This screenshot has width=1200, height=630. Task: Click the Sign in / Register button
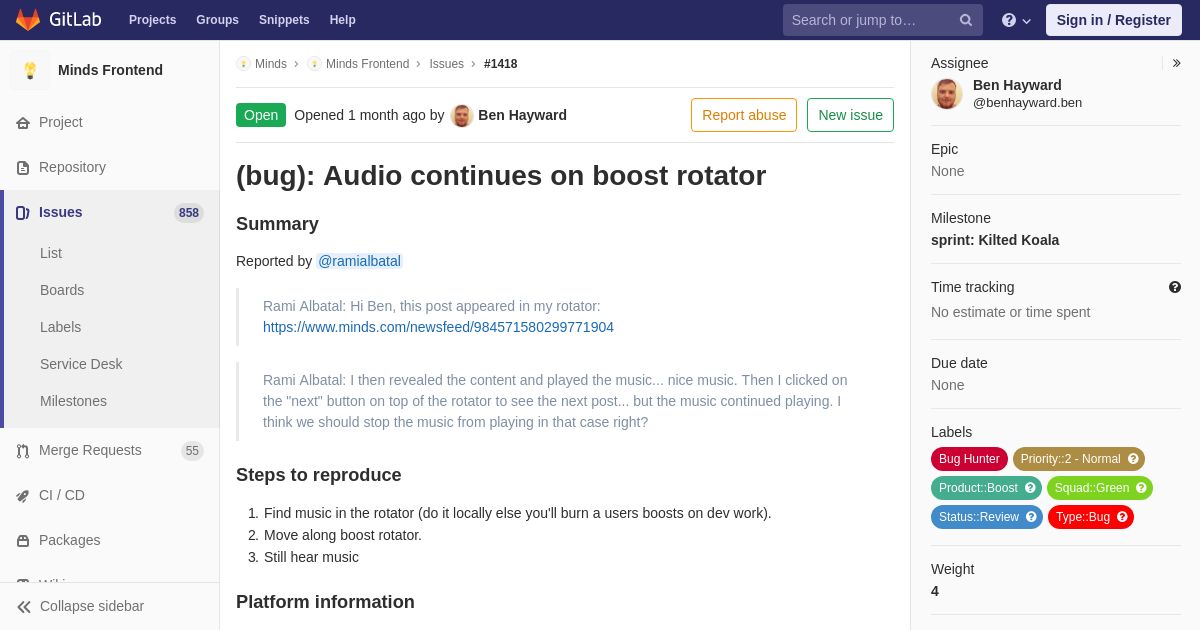(1113, 20)
